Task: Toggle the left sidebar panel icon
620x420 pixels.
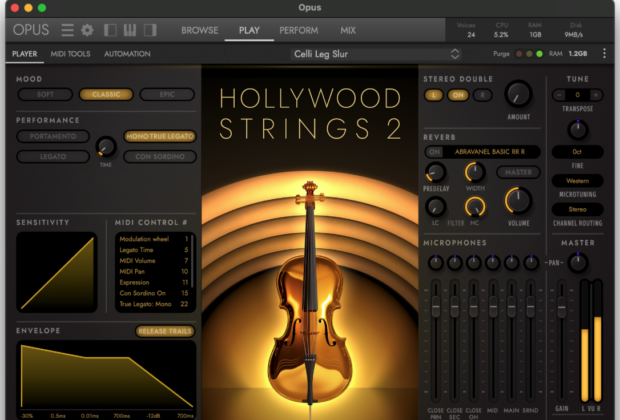Action: pyautogui.click(x=111, y=30)
